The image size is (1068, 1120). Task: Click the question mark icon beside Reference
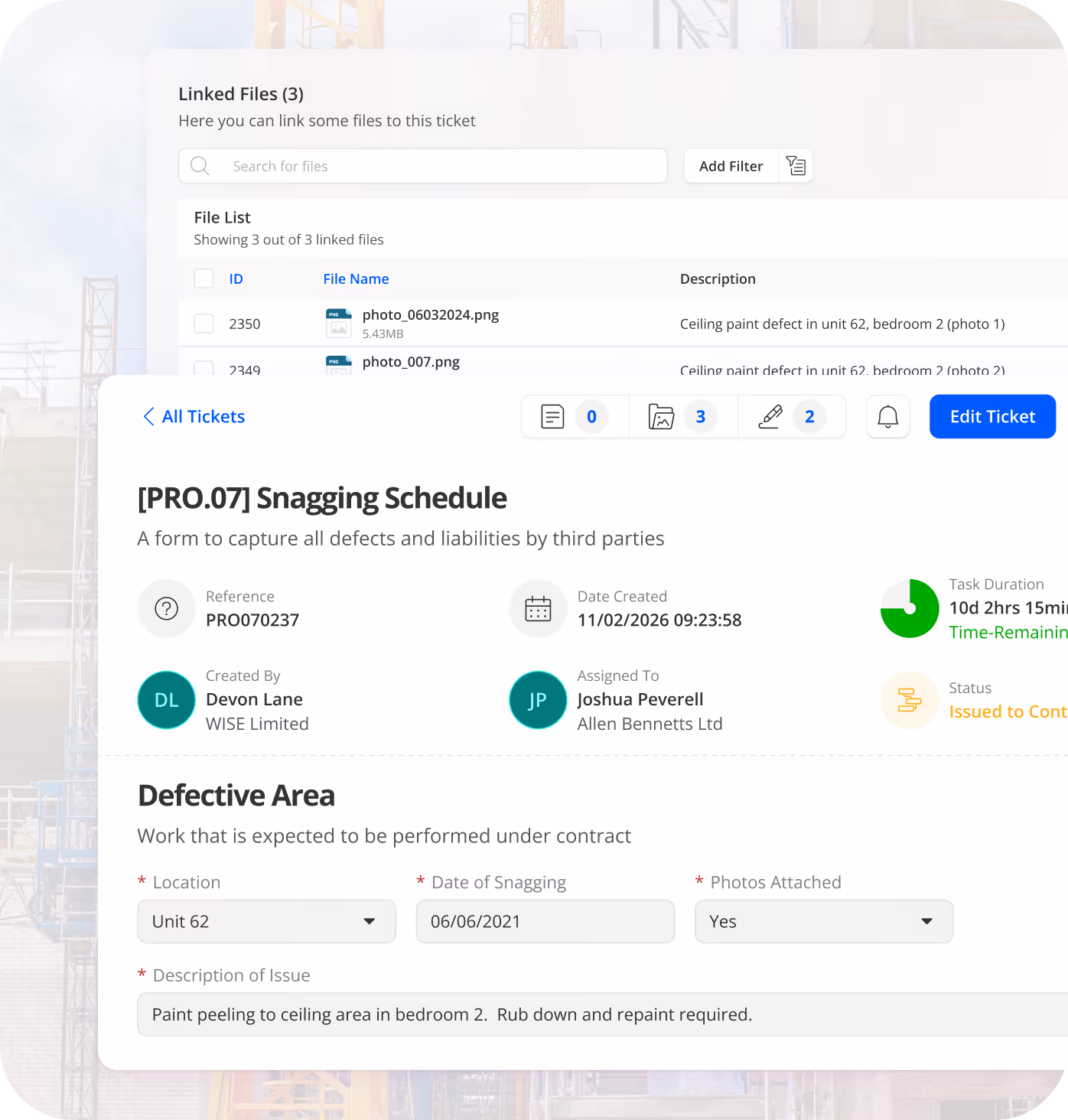pos(166,608)
